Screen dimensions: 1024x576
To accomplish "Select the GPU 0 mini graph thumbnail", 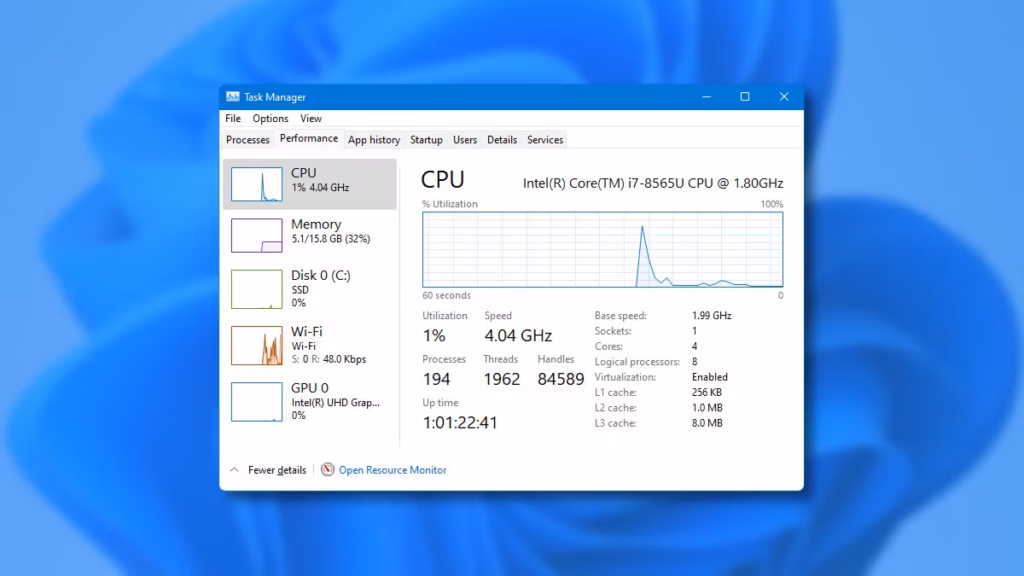I will click(x=257, y=402).
